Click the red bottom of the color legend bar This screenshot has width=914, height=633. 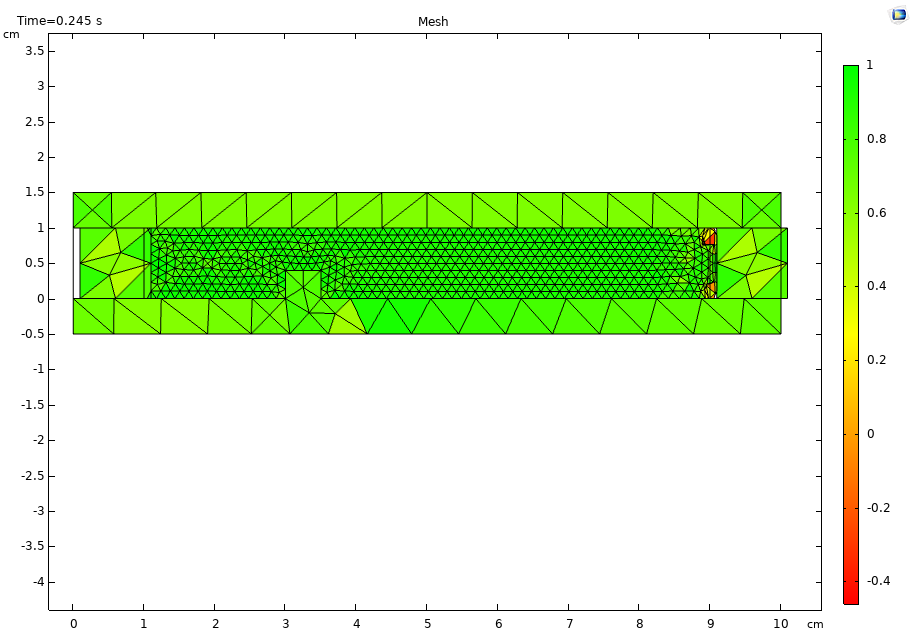pos(850,595)
